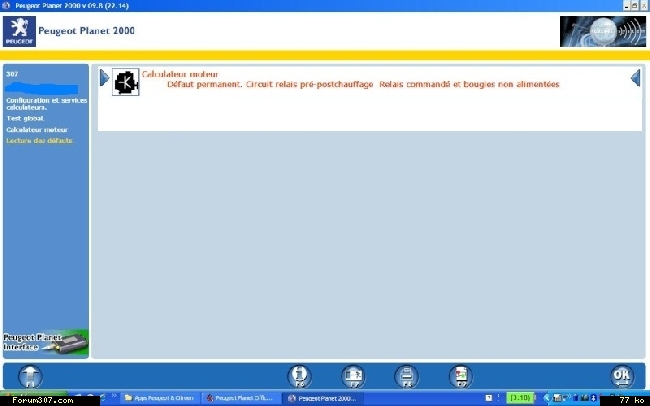Select the Défaut permanent fault line

coord(363,84)
